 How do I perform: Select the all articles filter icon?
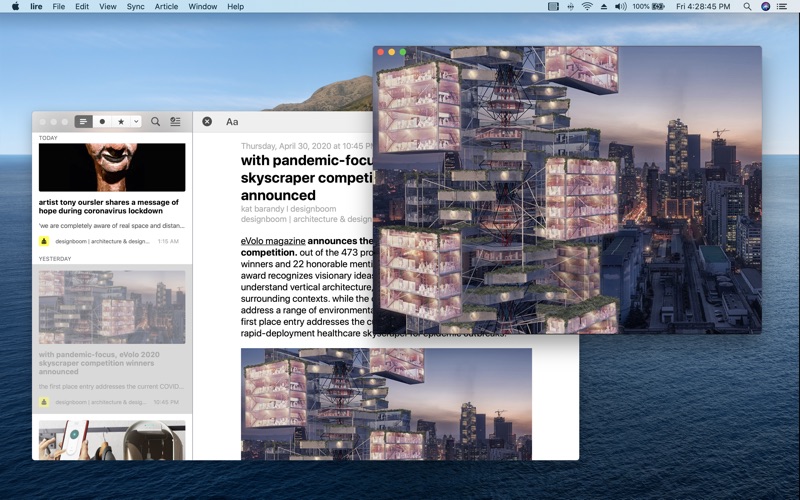83,121
